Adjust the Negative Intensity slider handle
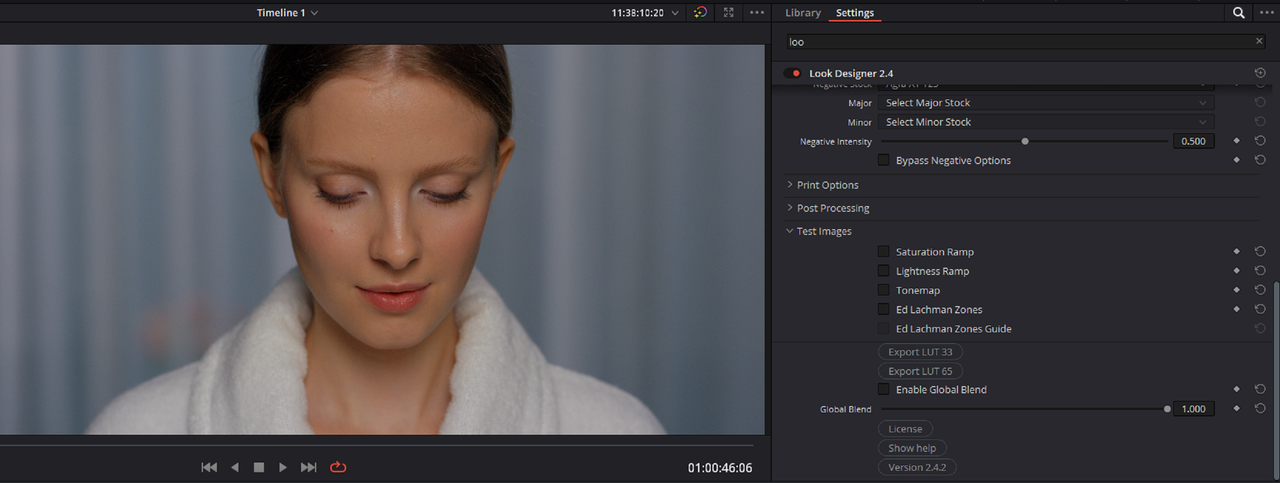 coord(1025,141)
